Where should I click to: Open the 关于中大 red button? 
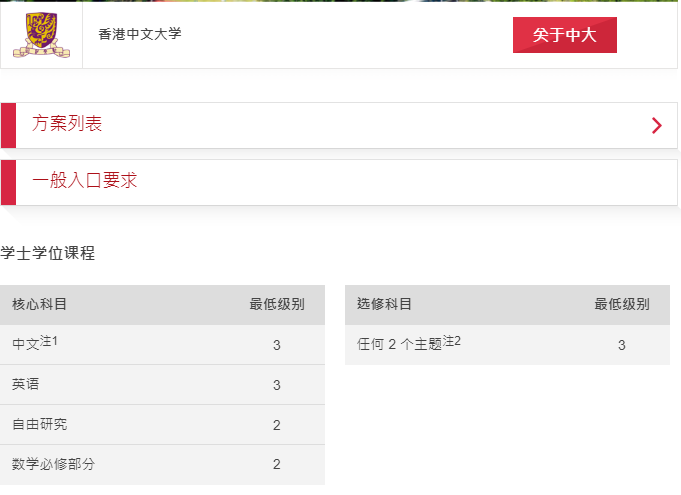coord(565,35)
